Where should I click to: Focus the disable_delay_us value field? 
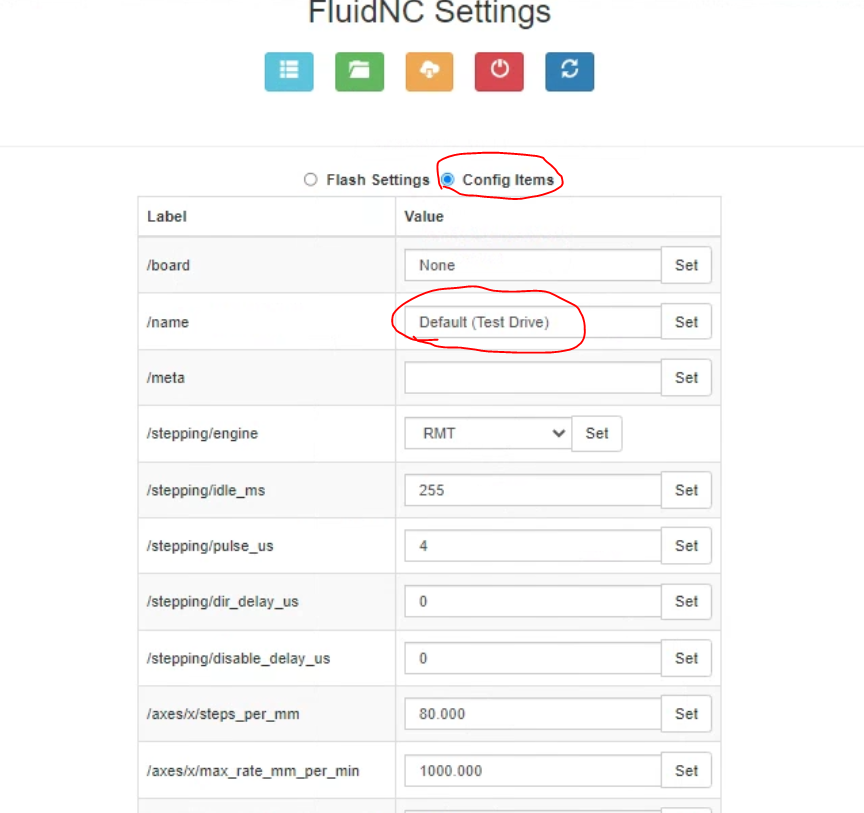pyautogui.click(x=533, y=658)
